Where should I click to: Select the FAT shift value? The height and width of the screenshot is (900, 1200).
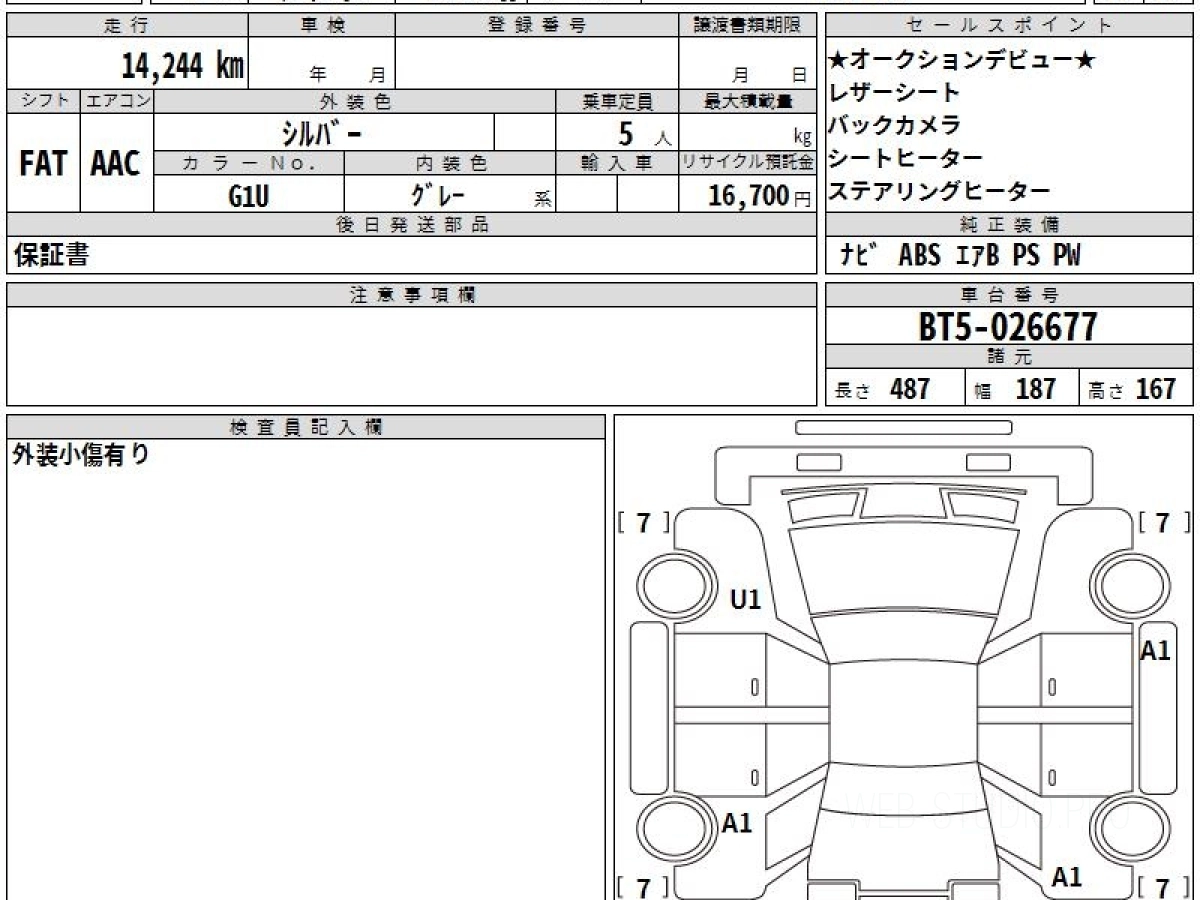tap(43, 164)
